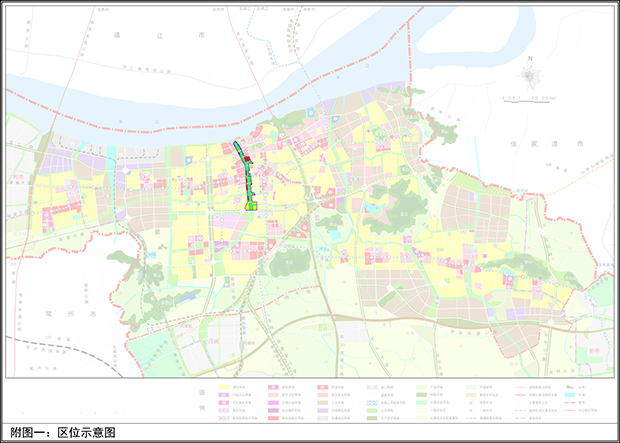620x443 pixels.
Task: Select the 常州市 city label
Action: 73,314
